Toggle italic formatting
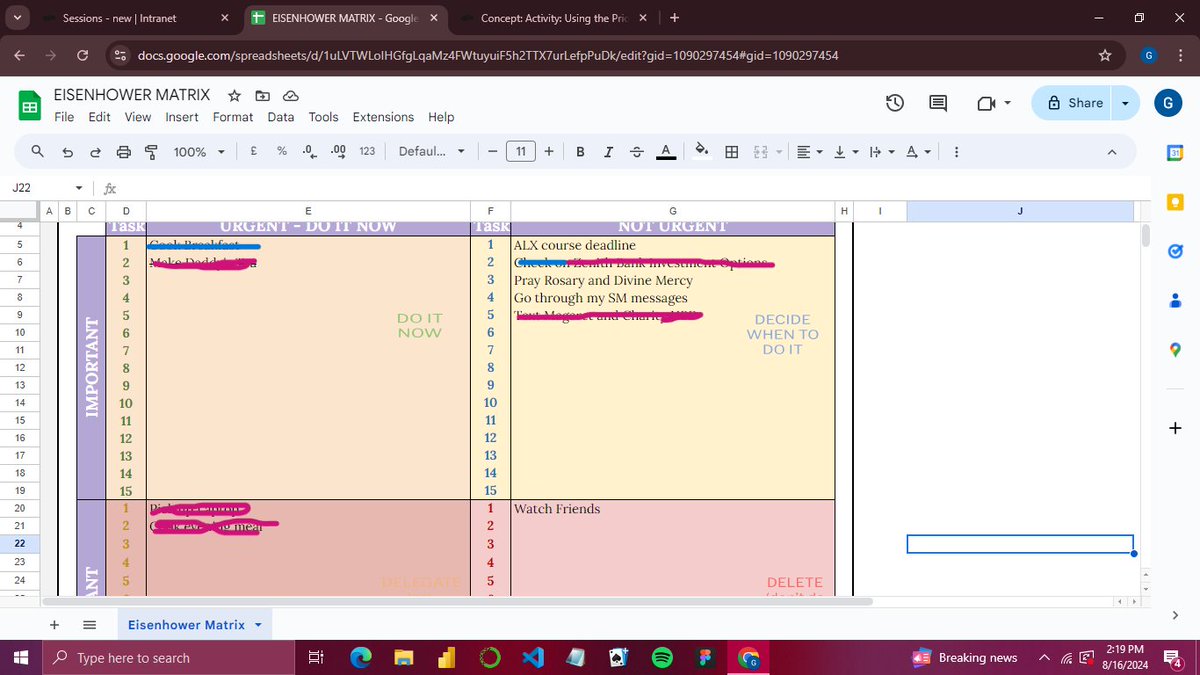This screenshot has height=675, width=1200. [x=608, y=152]
